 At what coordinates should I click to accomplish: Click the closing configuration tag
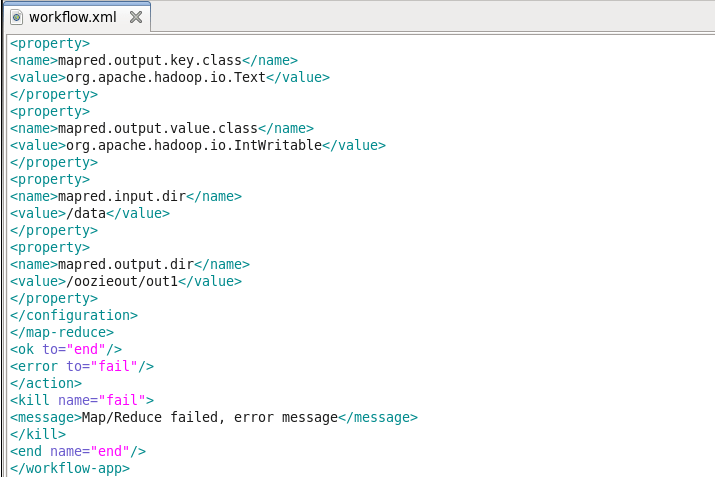74,315
